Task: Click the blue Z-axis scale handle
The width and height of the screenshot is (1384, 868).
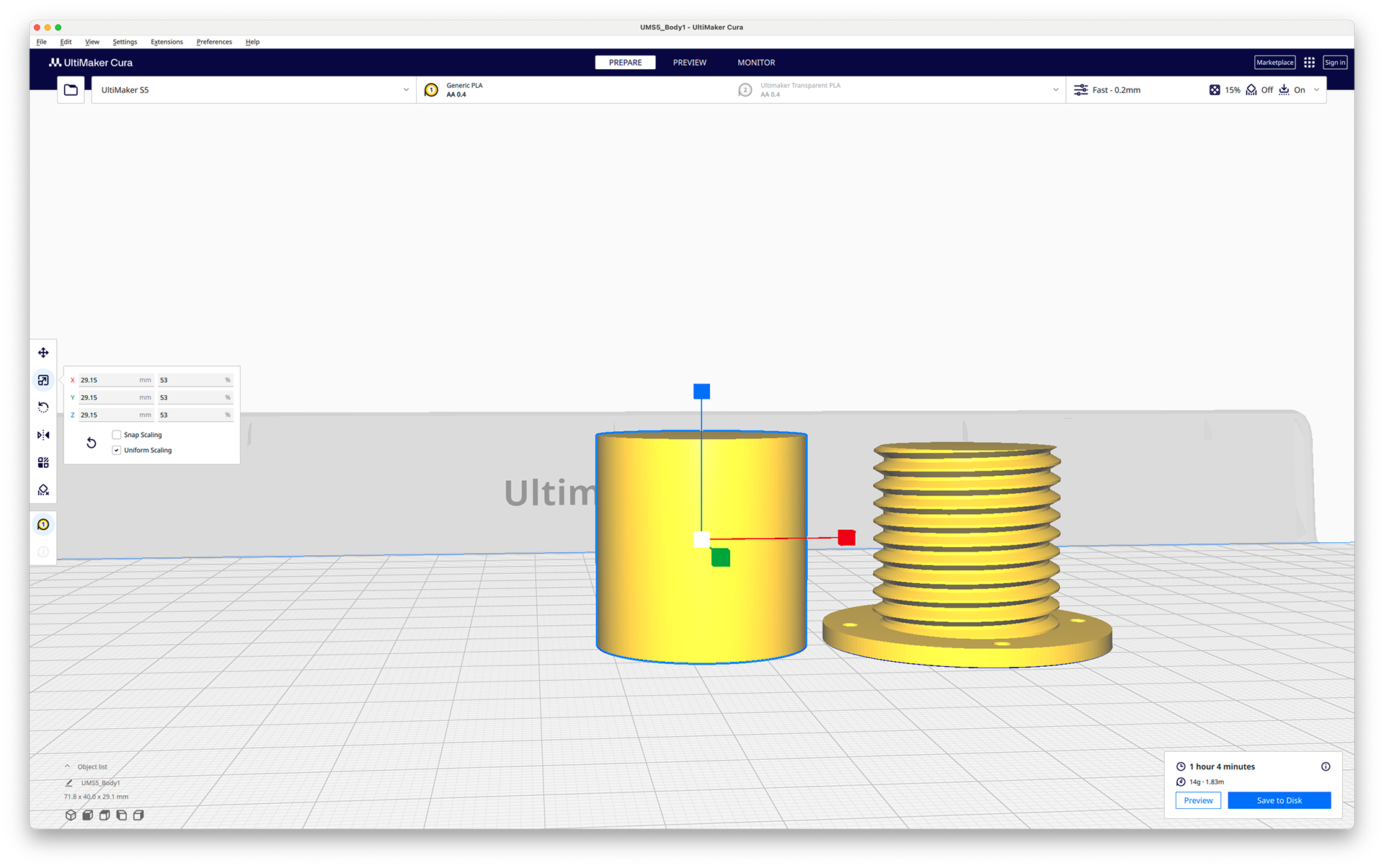Action: [701, 391]
